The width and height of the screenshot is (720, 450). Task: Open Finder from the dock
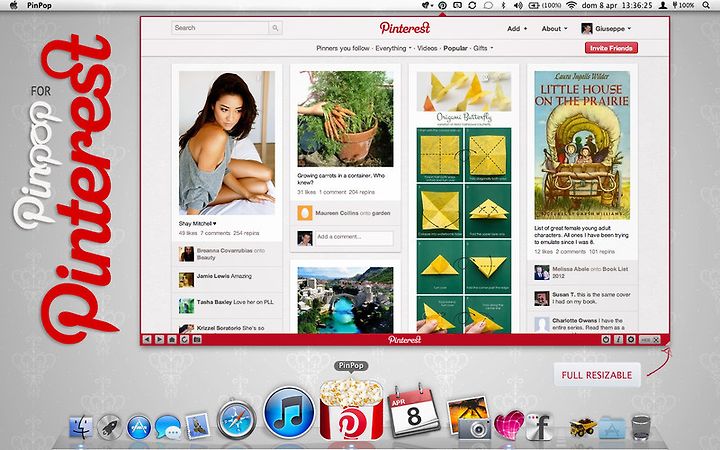81,427
